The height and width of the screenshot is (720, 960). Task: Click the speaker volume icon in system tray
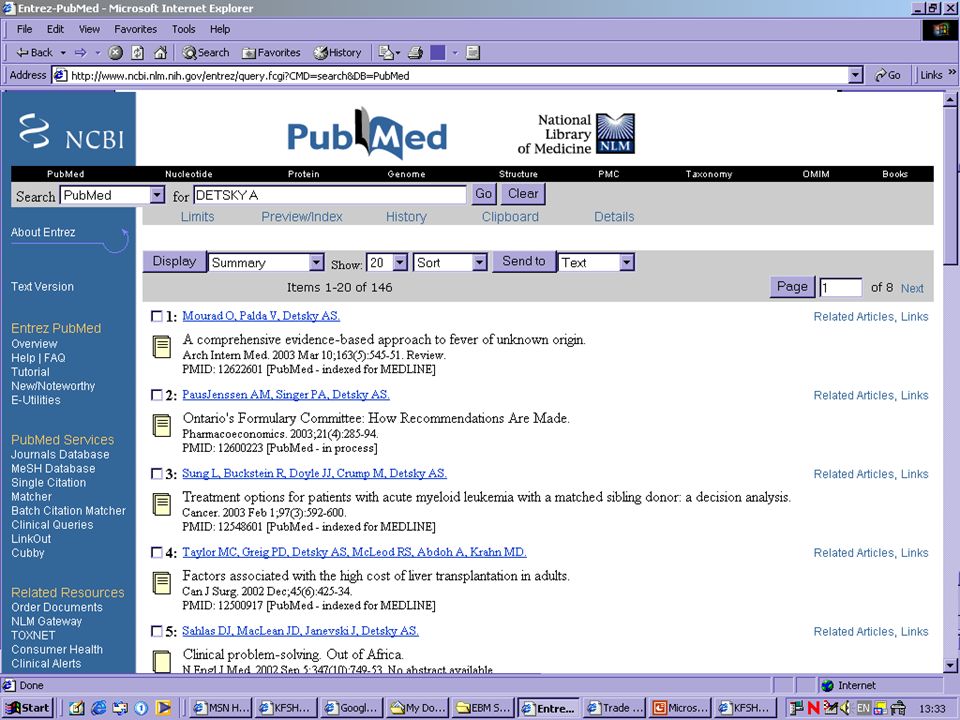pos(846,708)
